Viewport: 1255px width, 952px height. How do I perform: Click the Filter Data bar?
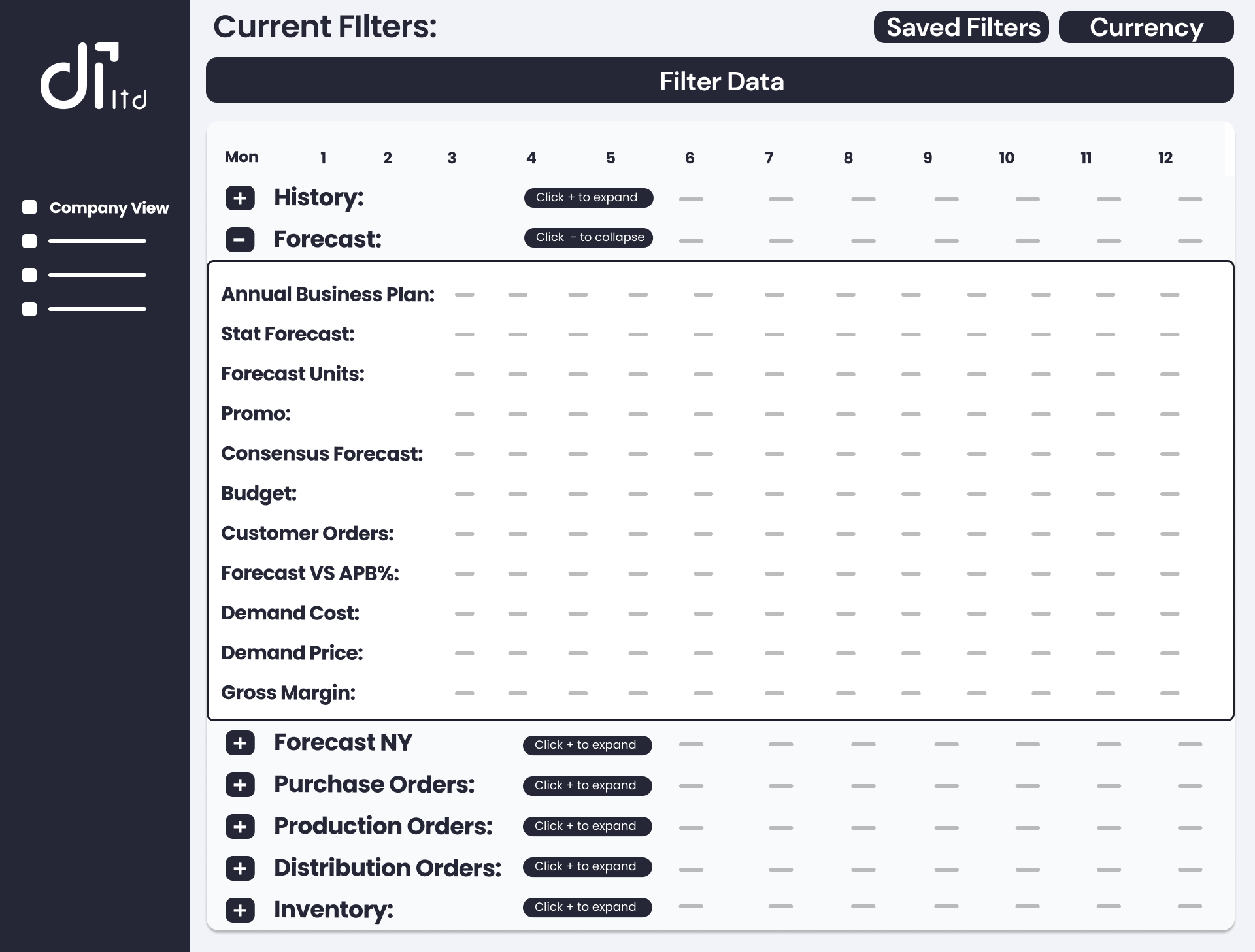720,80
